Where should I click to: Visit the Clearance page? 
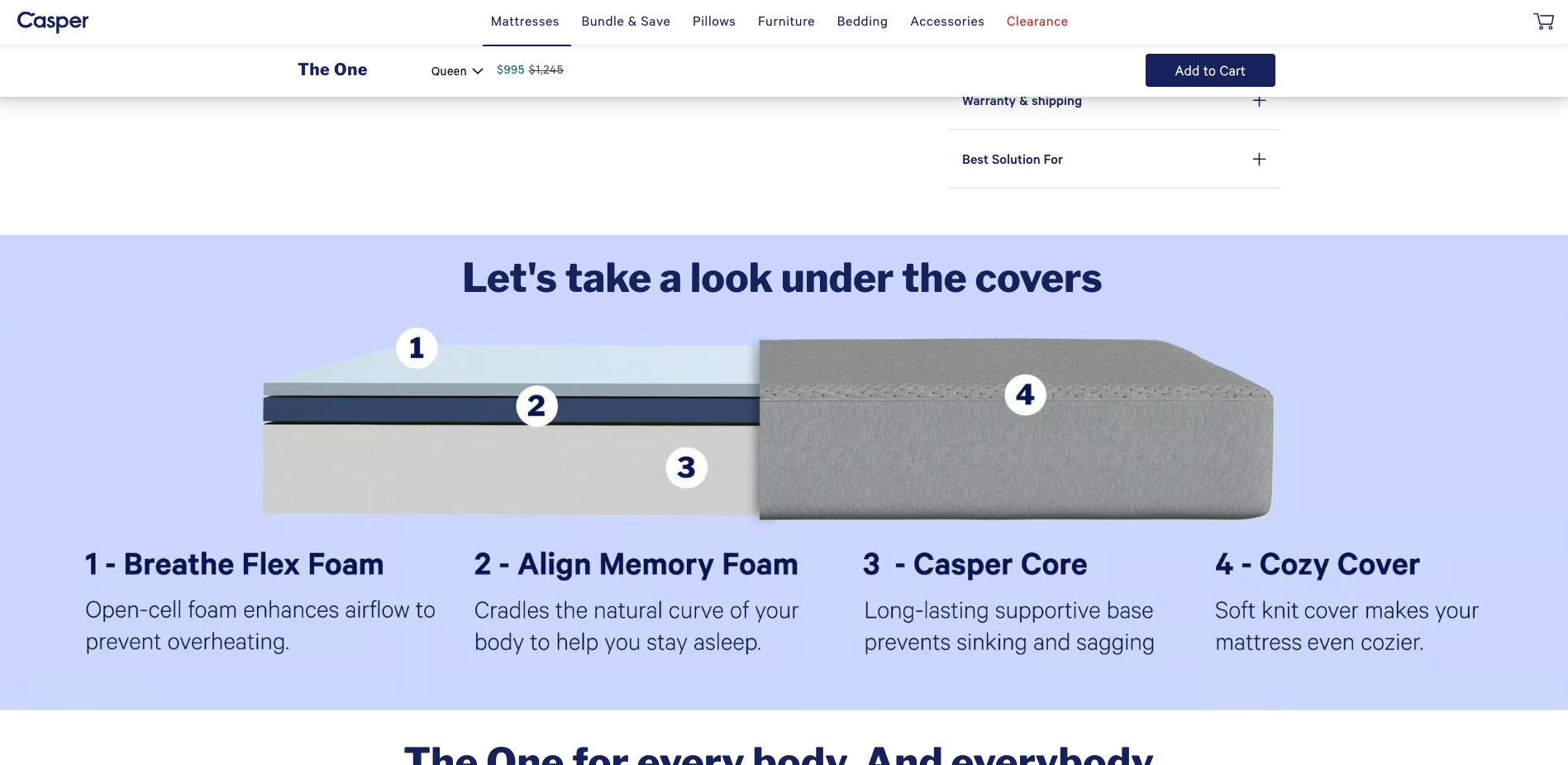[x=1037, y=22]
